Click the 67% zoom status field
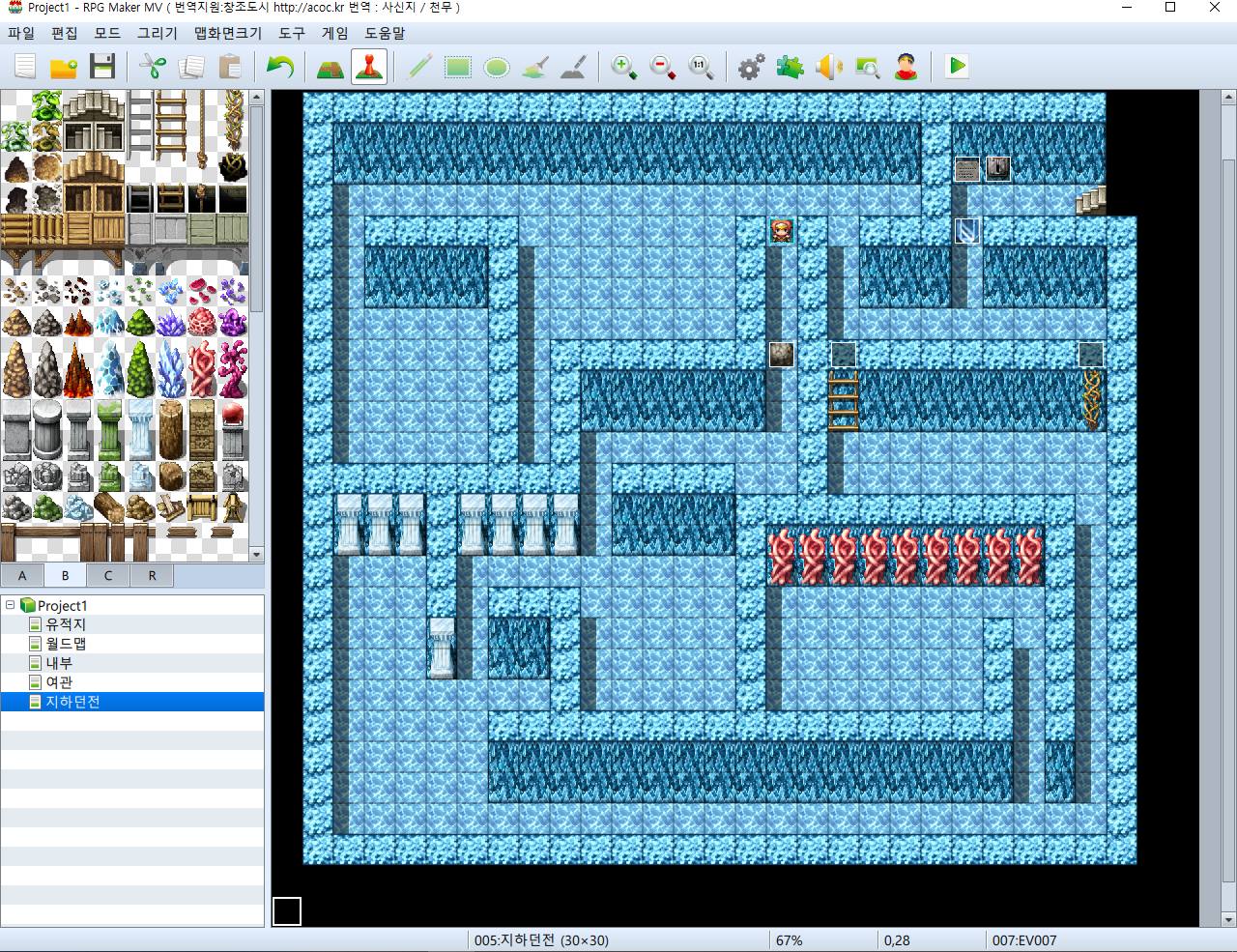The width and height of the screenshot is (1237, 952). 790,940
